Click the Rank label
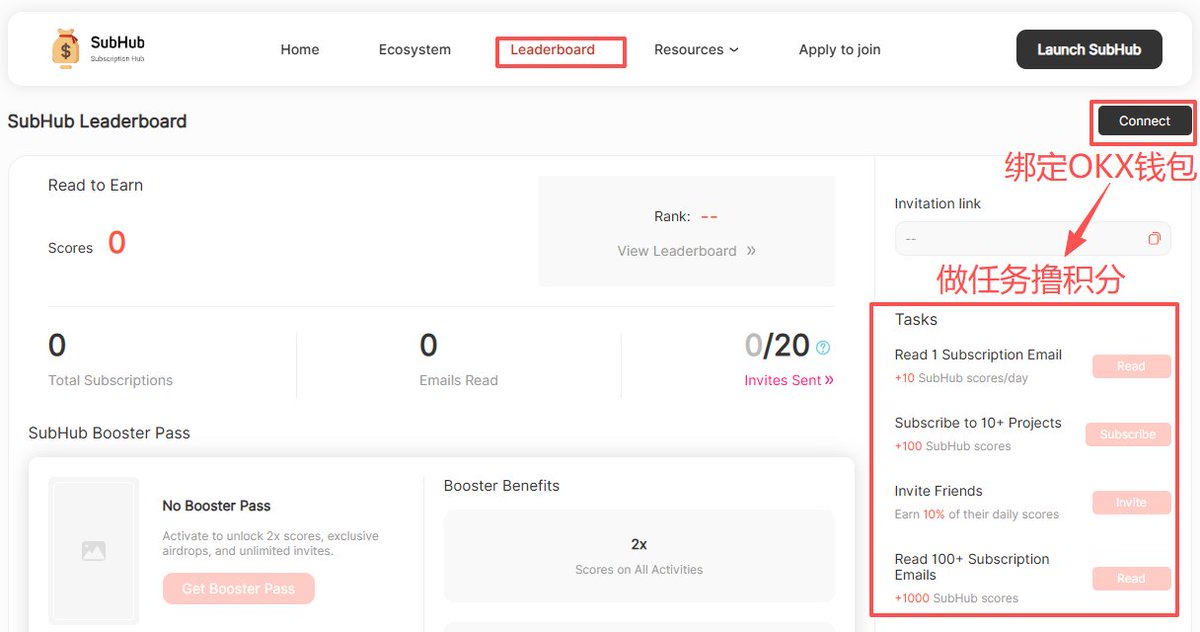 tap(672, 216)
